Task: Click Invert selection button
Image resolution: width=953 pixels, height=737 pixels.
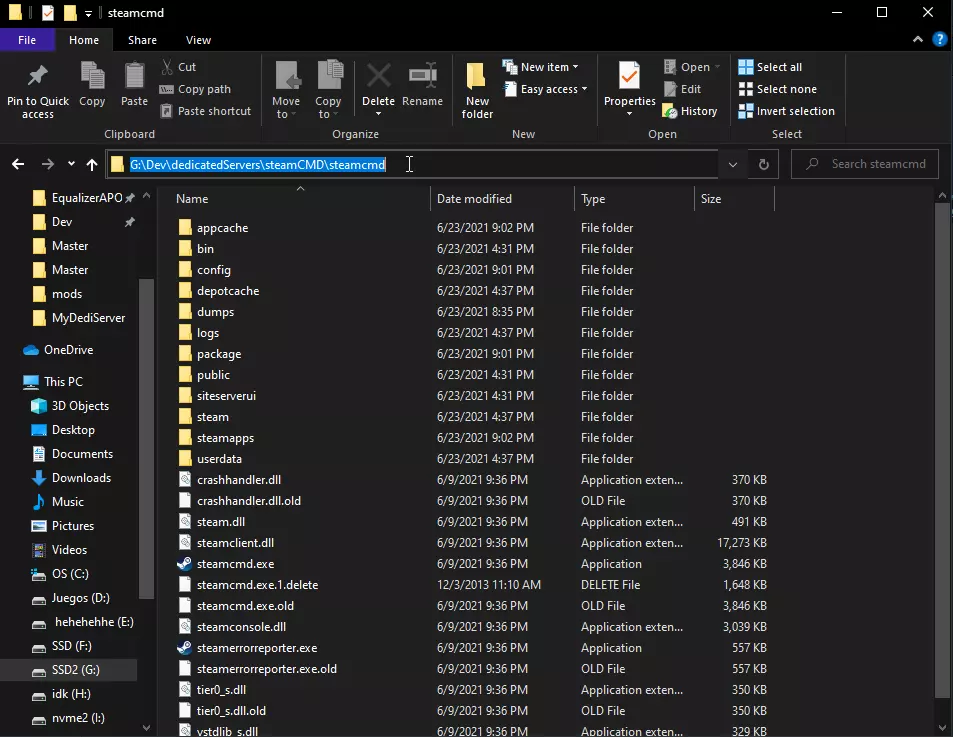Action: [x=794, y=111]
